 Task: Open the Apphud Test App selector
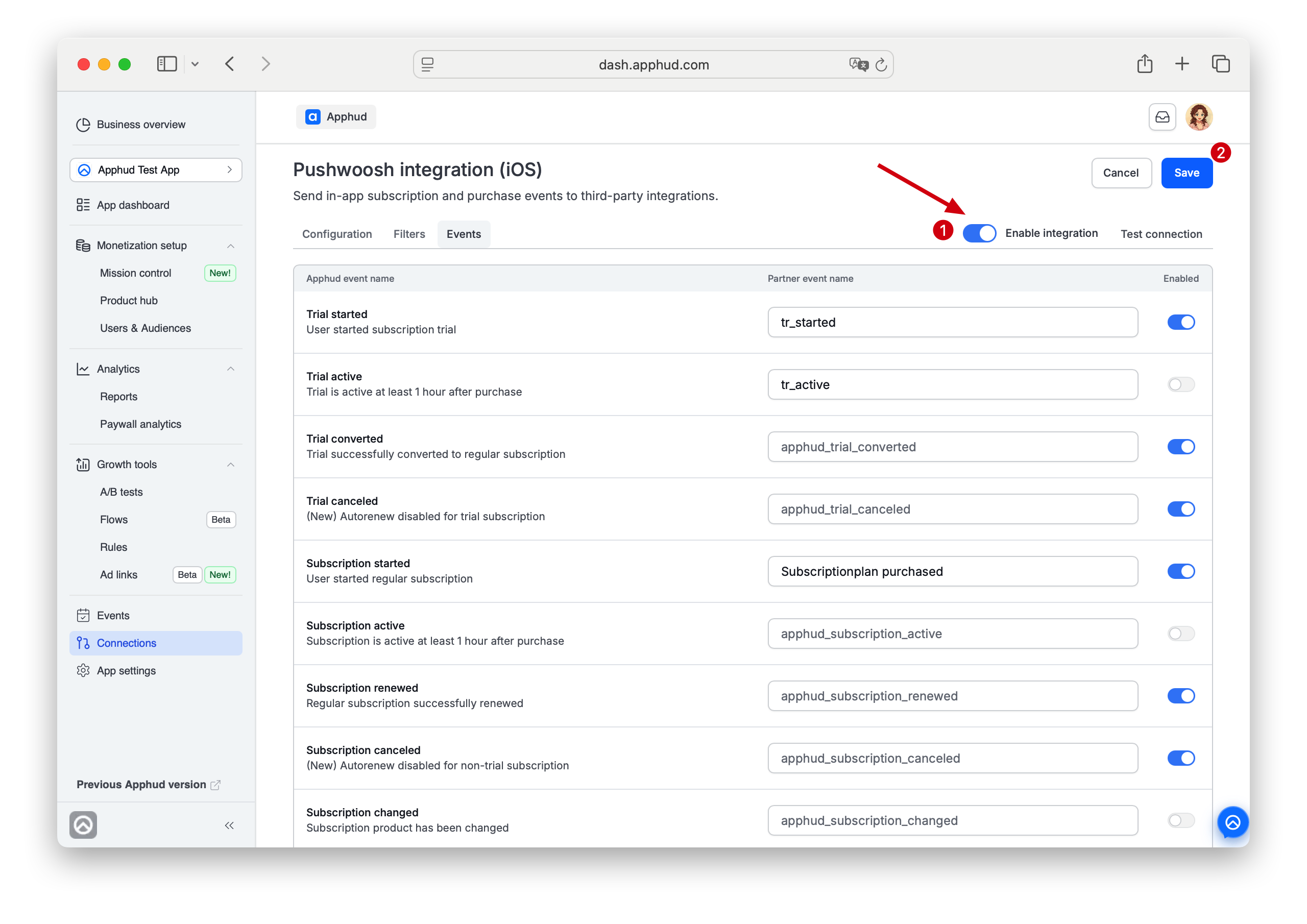pos(155,169)
